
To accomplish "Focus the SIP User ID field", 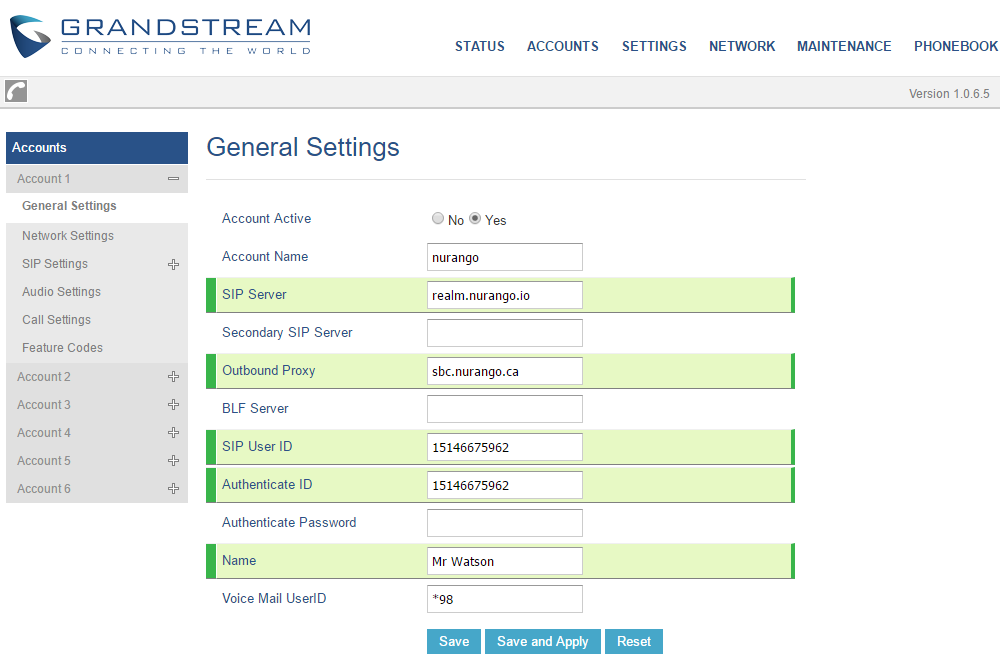I will click(505, 447).
